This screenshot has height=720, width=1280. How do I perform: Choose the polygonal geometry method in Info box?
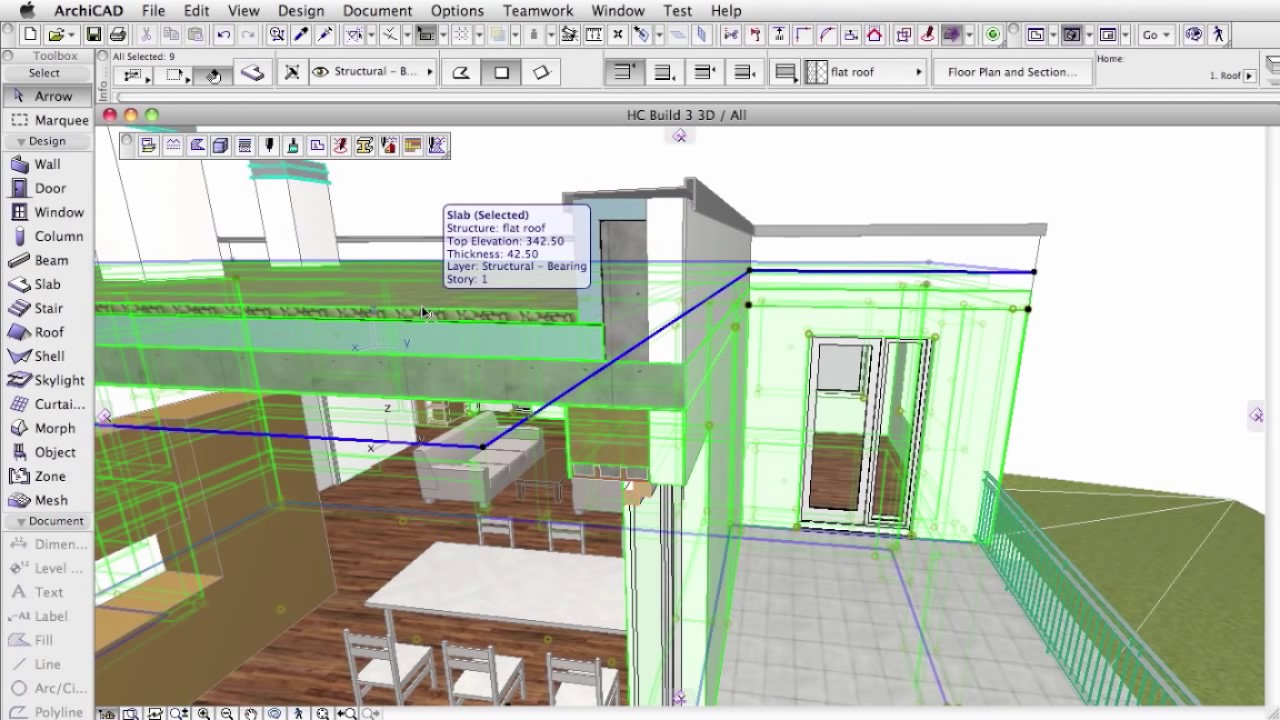461,72
